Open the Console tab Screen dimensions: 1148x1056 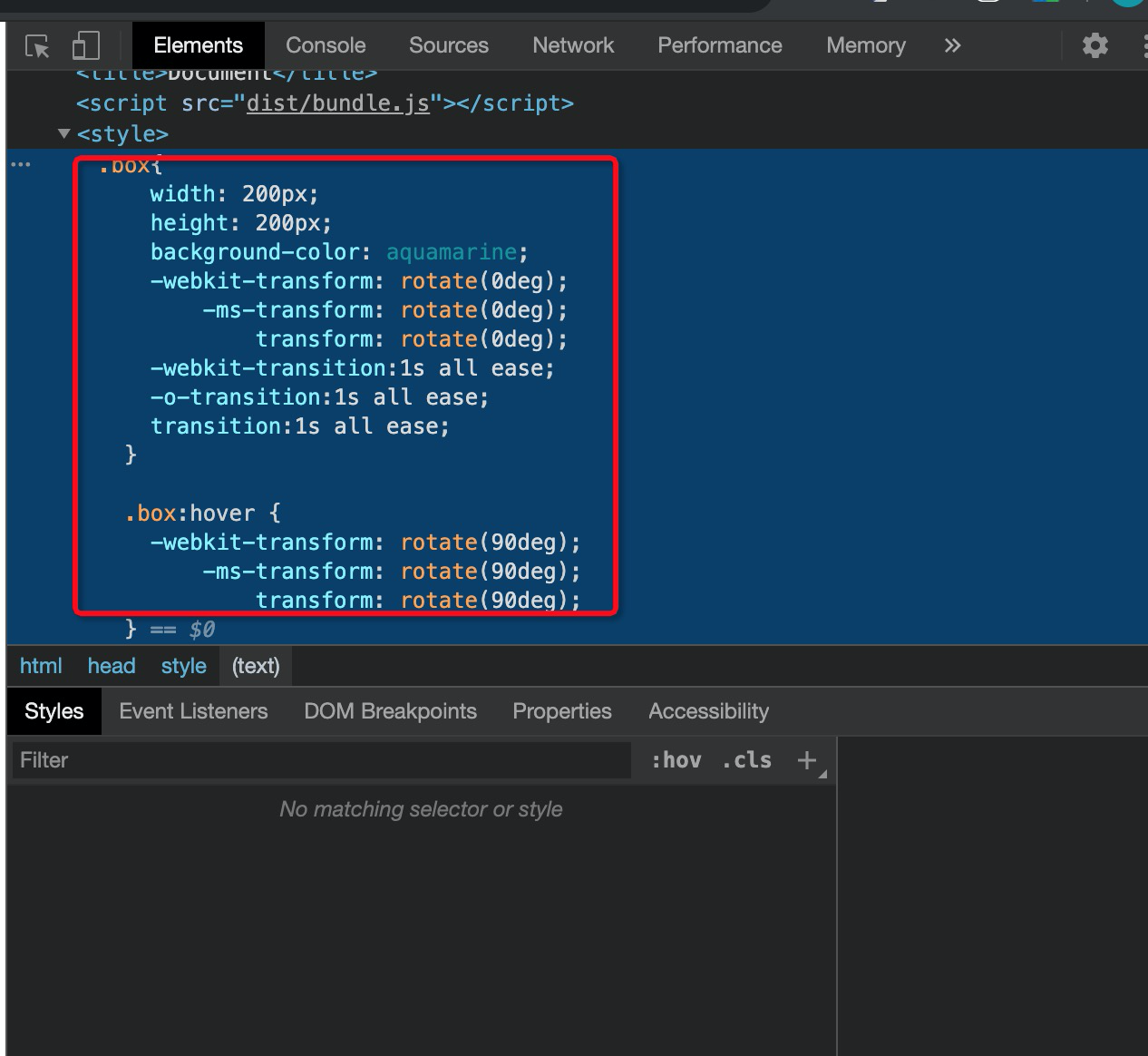(326, 45)
